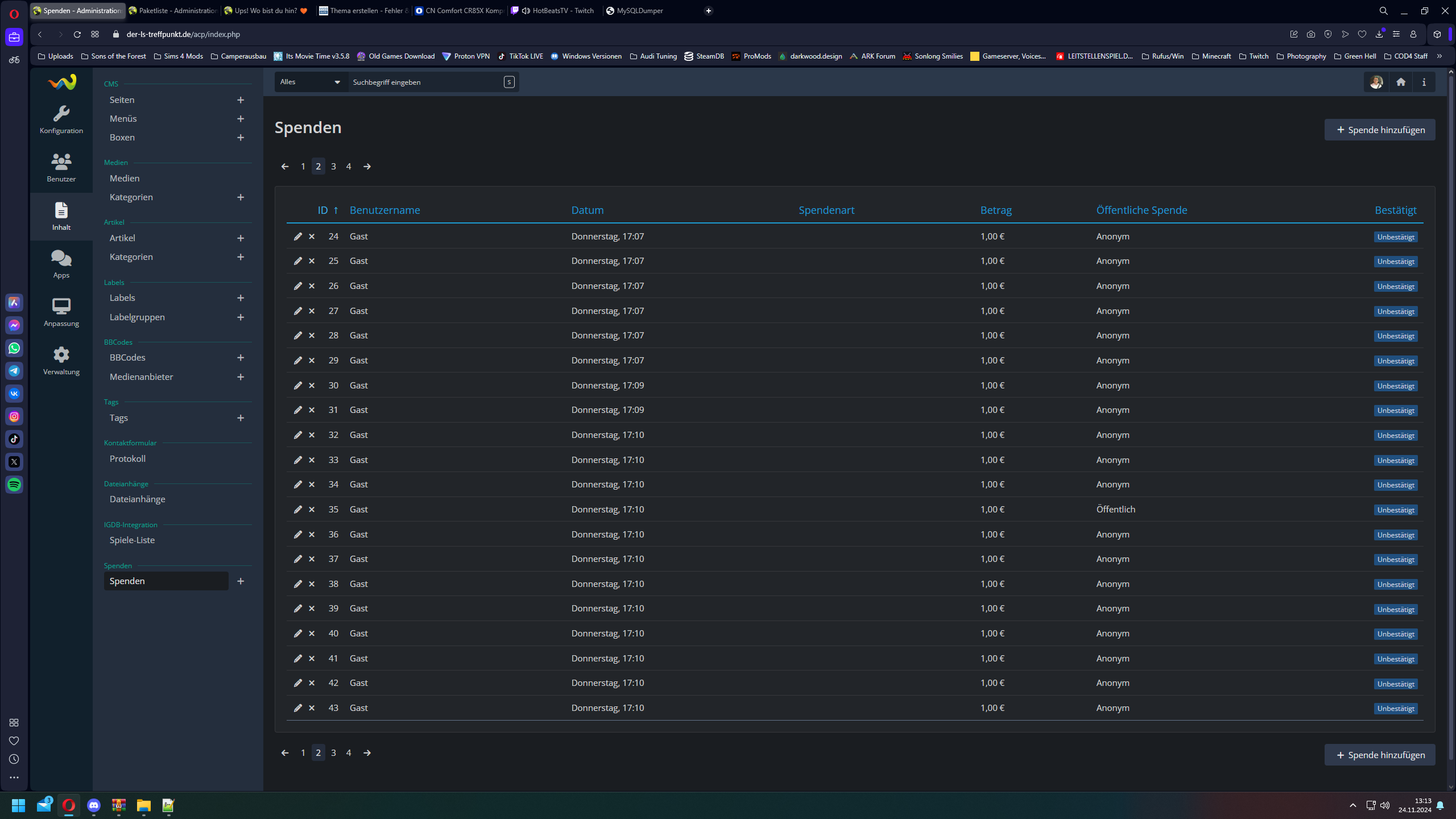Go to frontend via home icon

1400,82
